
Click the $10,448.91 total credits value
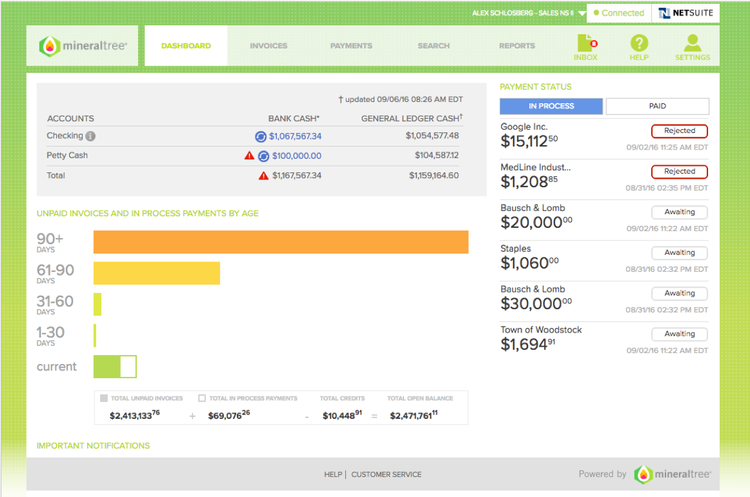pyautogui.click(x=342, y=415)
